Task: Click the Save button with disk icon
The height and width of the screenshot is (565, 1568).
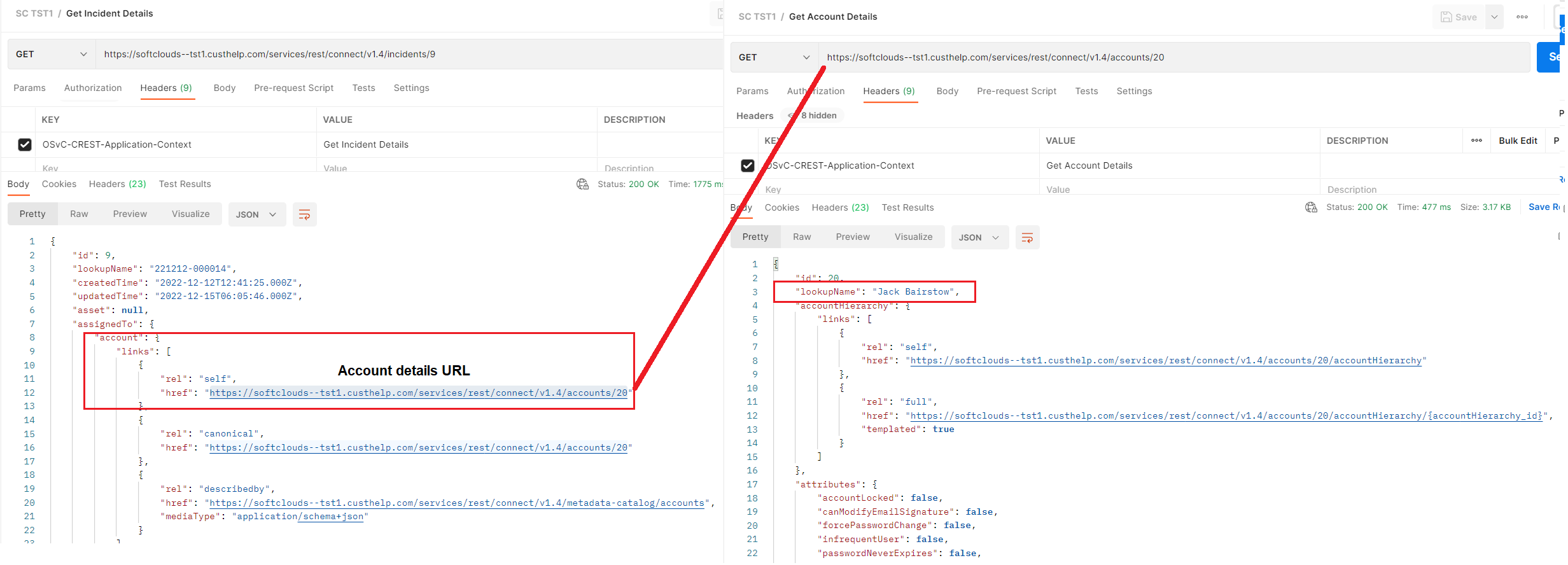Action: (1459, 17)
